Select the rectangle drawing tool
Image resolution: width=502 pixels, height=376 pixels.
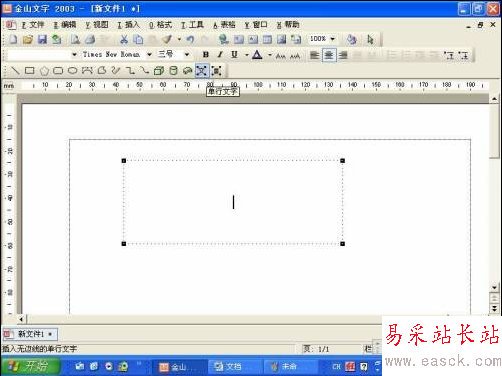pos(30,70)
